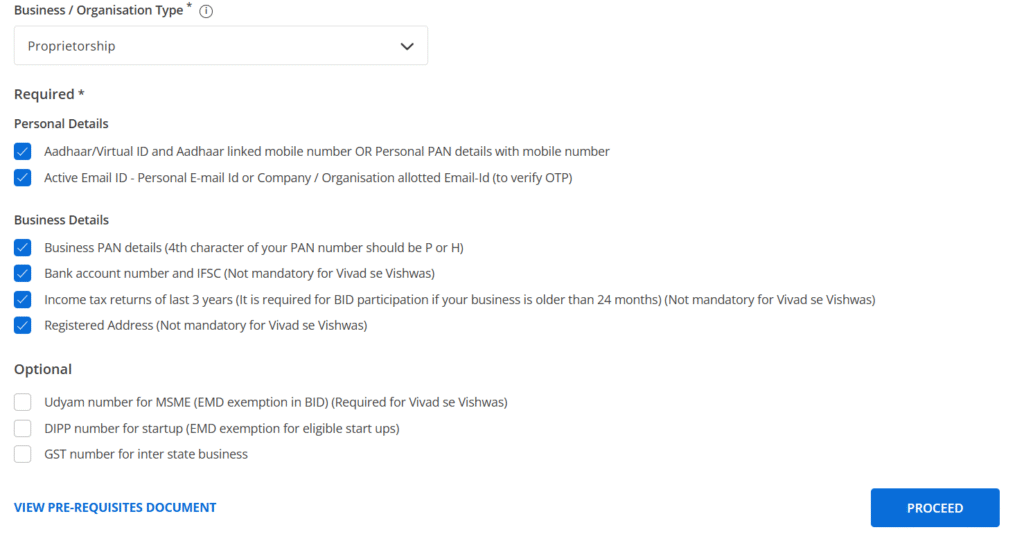The image size is (1024, 541).
Task: Uncheck the Registered Address checkbox
Action: click(x=23, y=325)
